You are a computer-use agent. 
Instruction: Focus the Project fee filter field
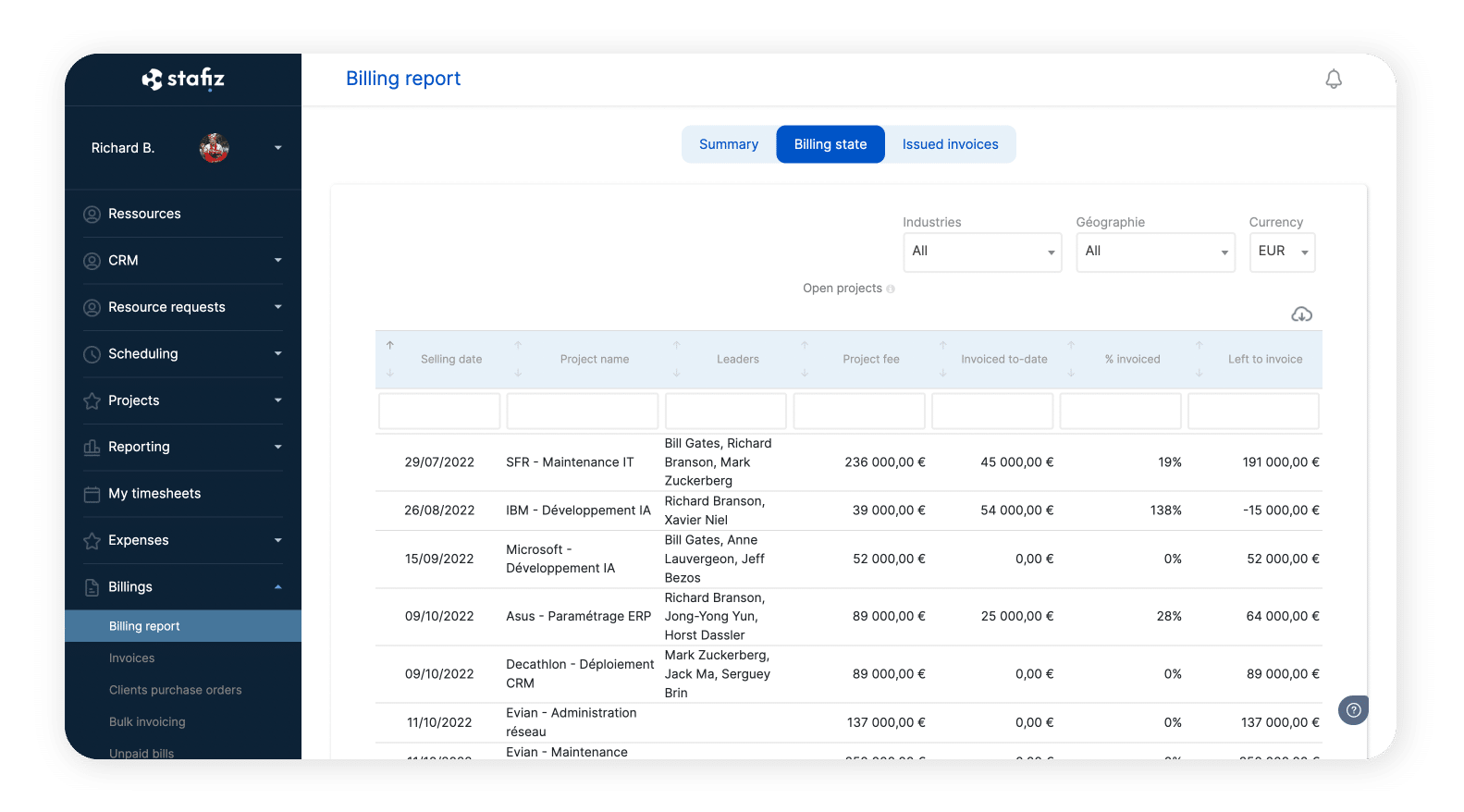point(859,412)
